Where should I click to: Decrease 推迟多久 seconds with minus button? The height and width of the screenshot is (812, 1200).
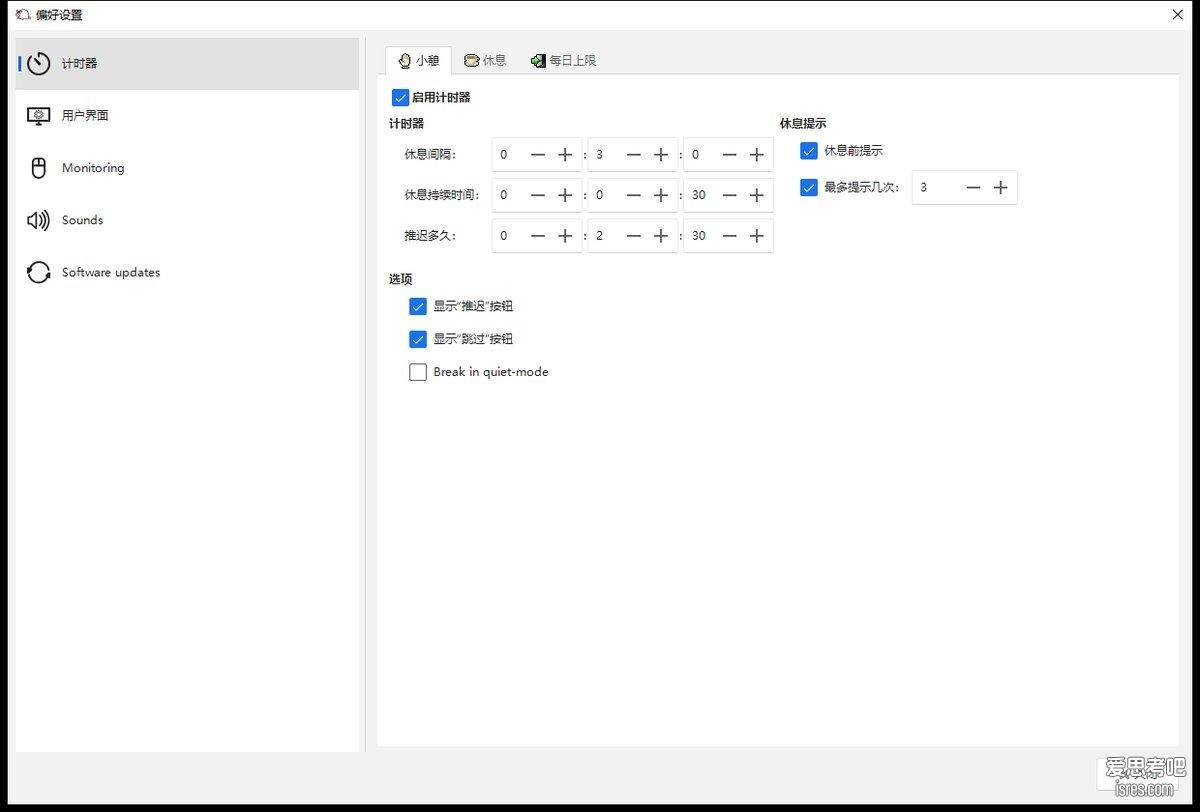(x=730, y=236)
